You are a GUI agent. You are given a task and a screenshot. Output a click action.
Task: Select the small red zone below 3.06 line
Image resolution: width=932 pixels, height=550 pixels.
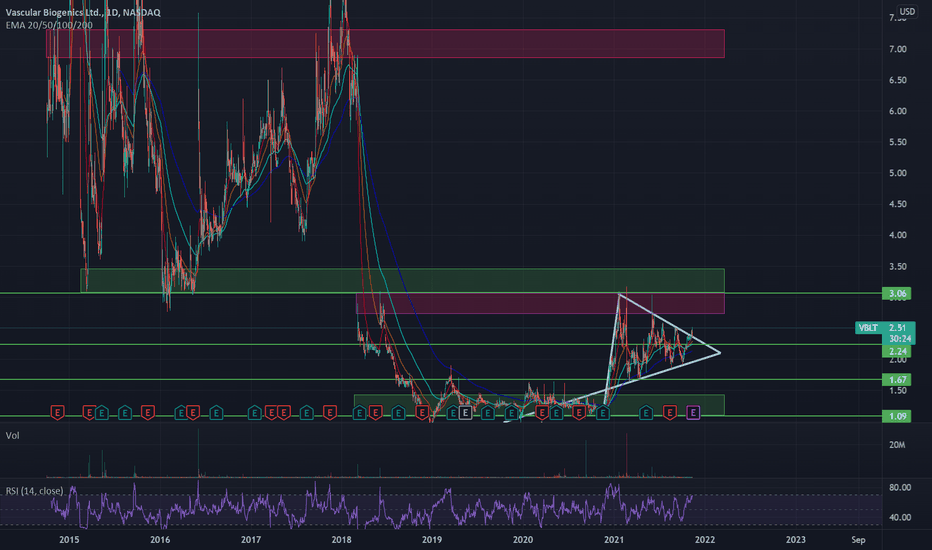click(540, 303)
